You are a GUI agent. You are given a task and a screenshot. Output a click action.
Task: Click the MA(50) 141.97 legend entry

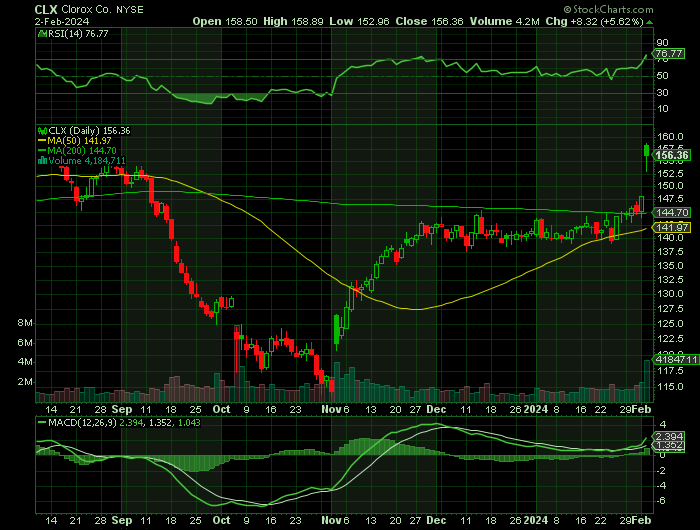(75, 141)
